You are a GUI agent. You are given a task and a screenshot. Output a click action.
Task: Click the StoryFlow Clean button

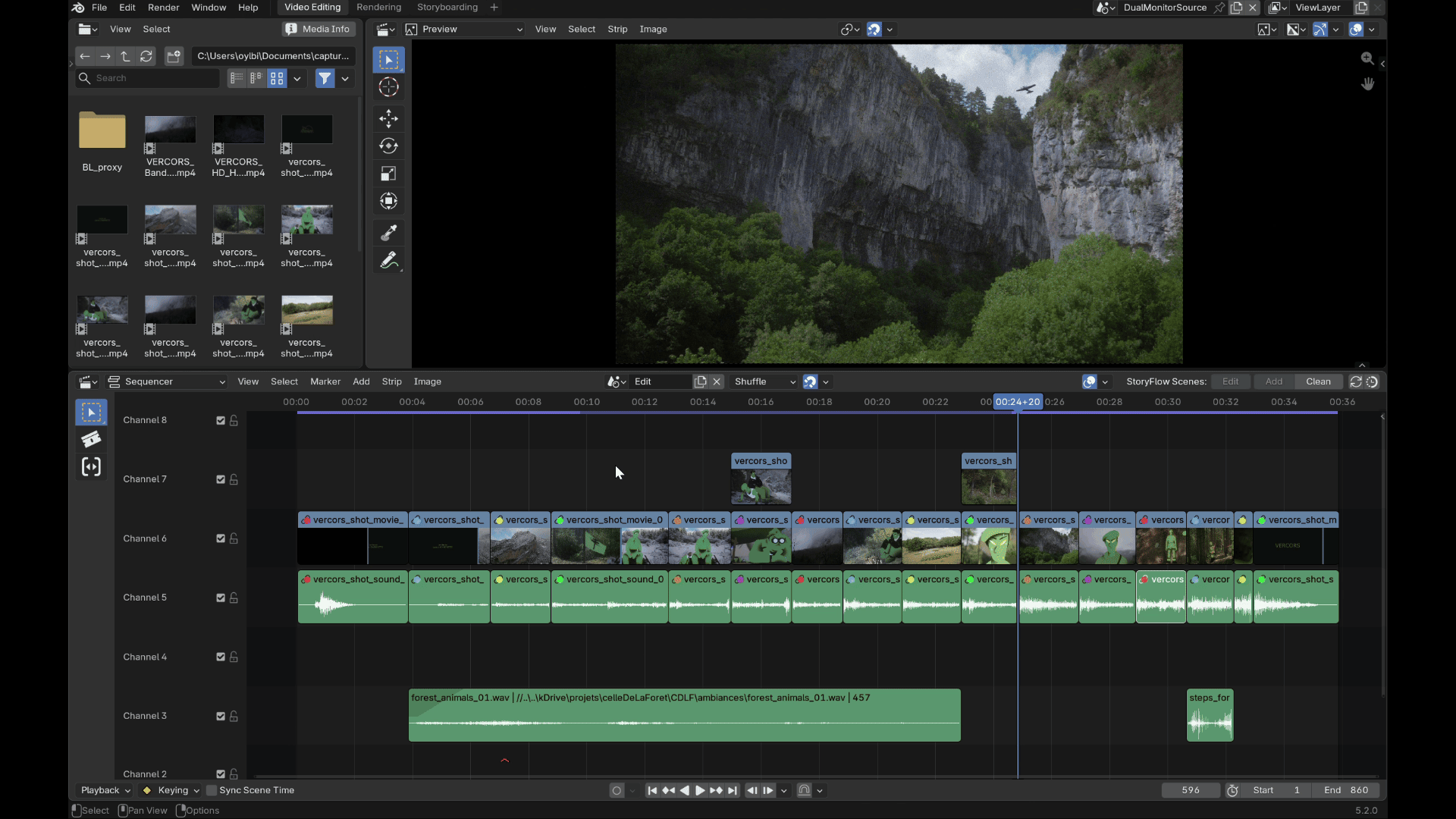click(x=1318, y=381)
